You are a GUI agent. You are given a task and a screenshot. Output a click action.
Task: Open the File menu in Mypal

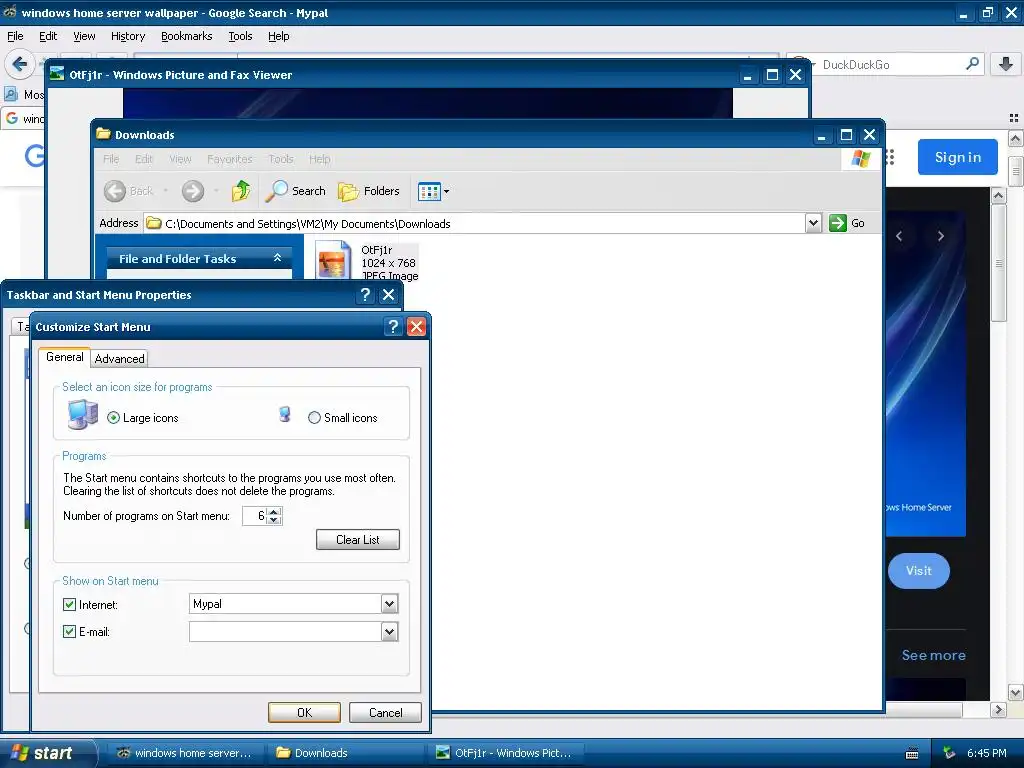pyautogui.click(x=15, y=36)
